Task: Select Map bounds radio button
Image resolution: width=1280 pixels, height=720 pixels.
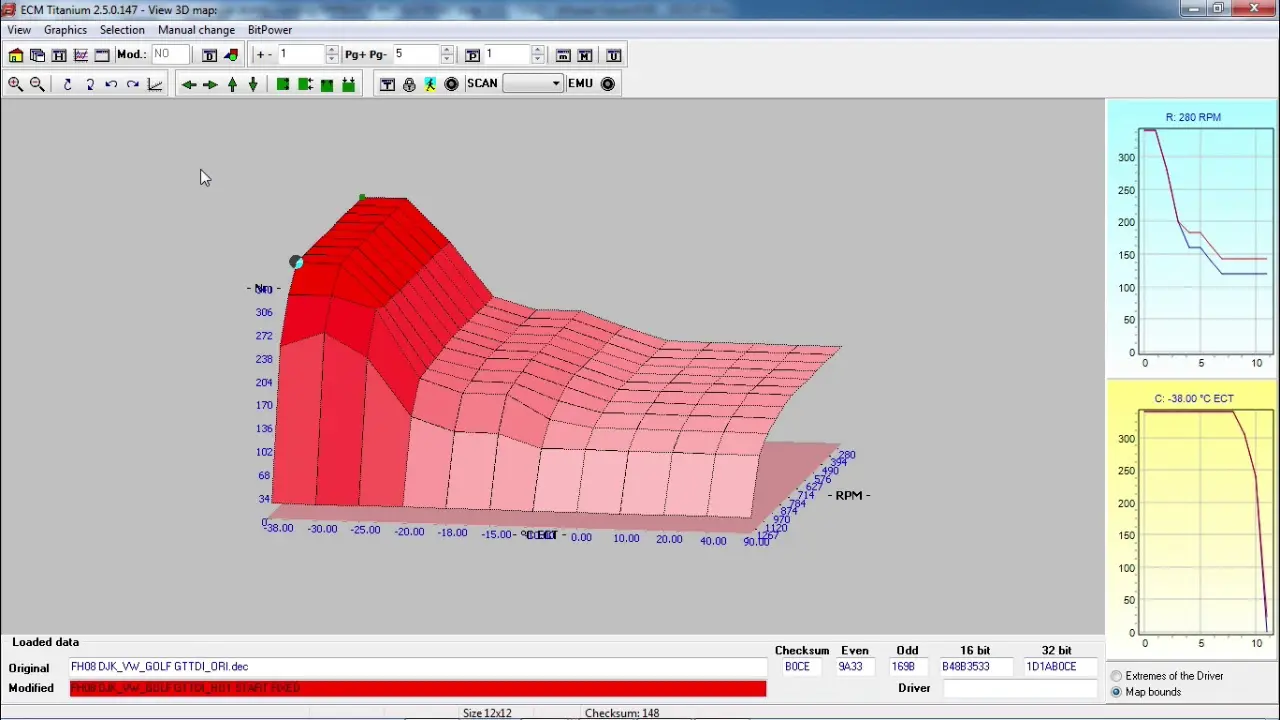Action: (1117, 692)
